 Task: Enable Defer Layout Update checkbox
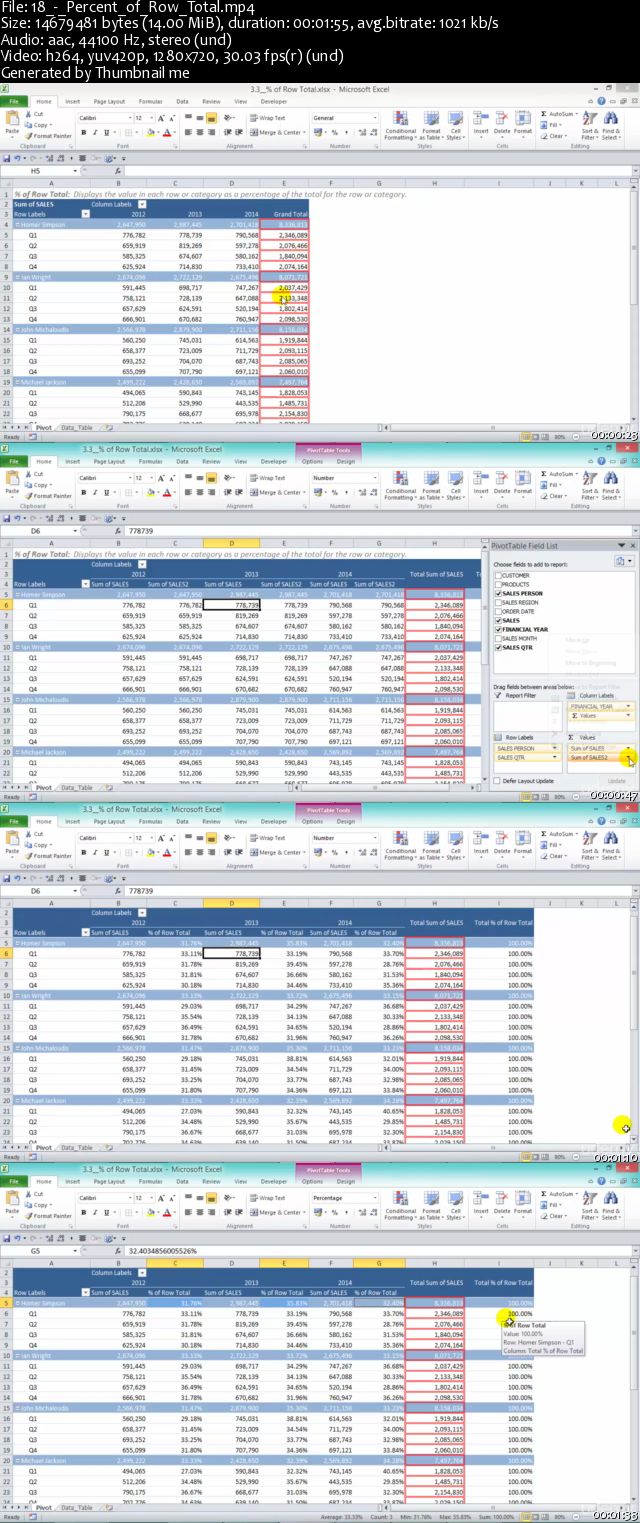tap(498, 779)
